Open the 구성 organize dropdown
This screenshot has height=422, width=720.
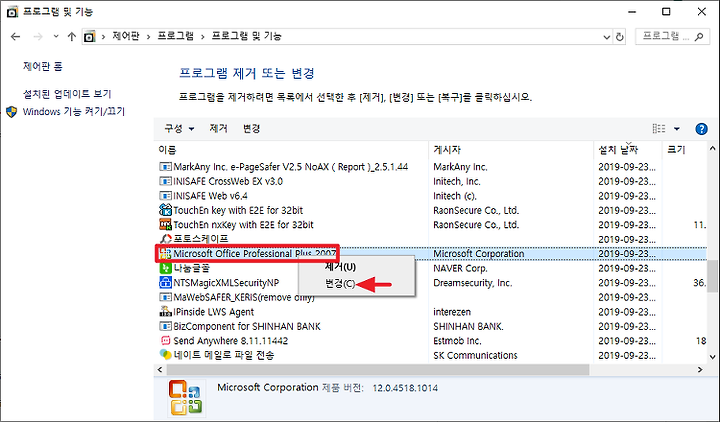pyautogui.click(x=179, y=129)
